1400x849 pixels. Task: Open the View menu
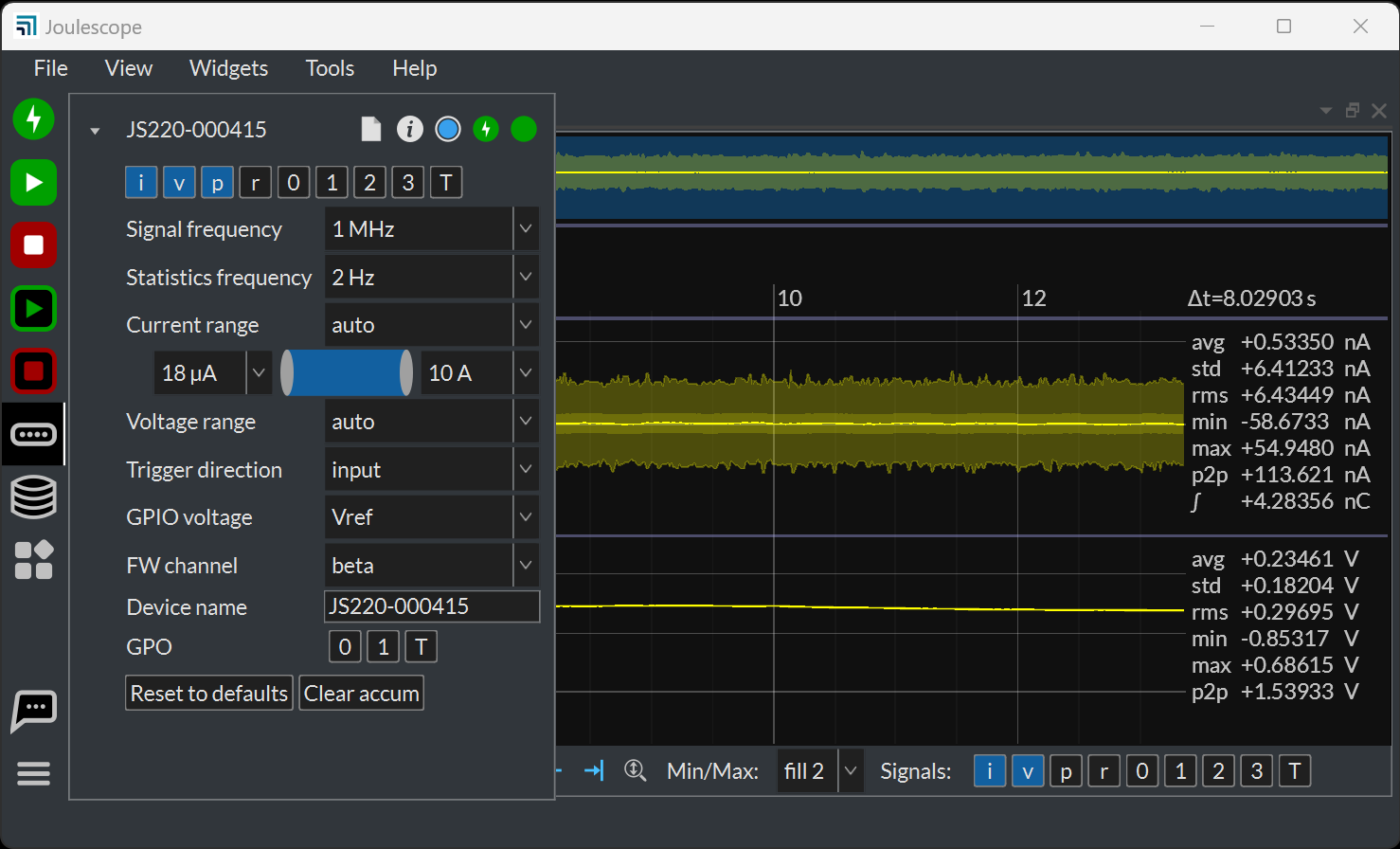tap(129, 68)
